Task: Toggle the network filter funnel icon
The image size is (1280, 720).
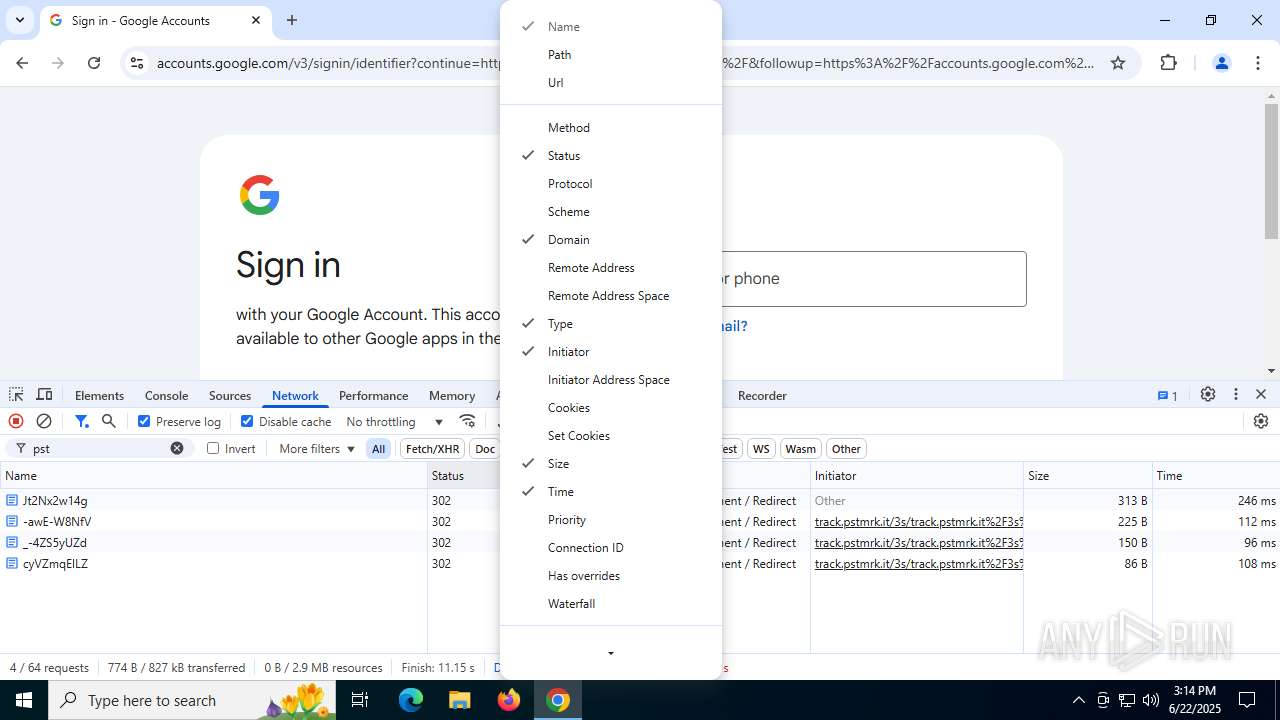Action: point(82,421)
